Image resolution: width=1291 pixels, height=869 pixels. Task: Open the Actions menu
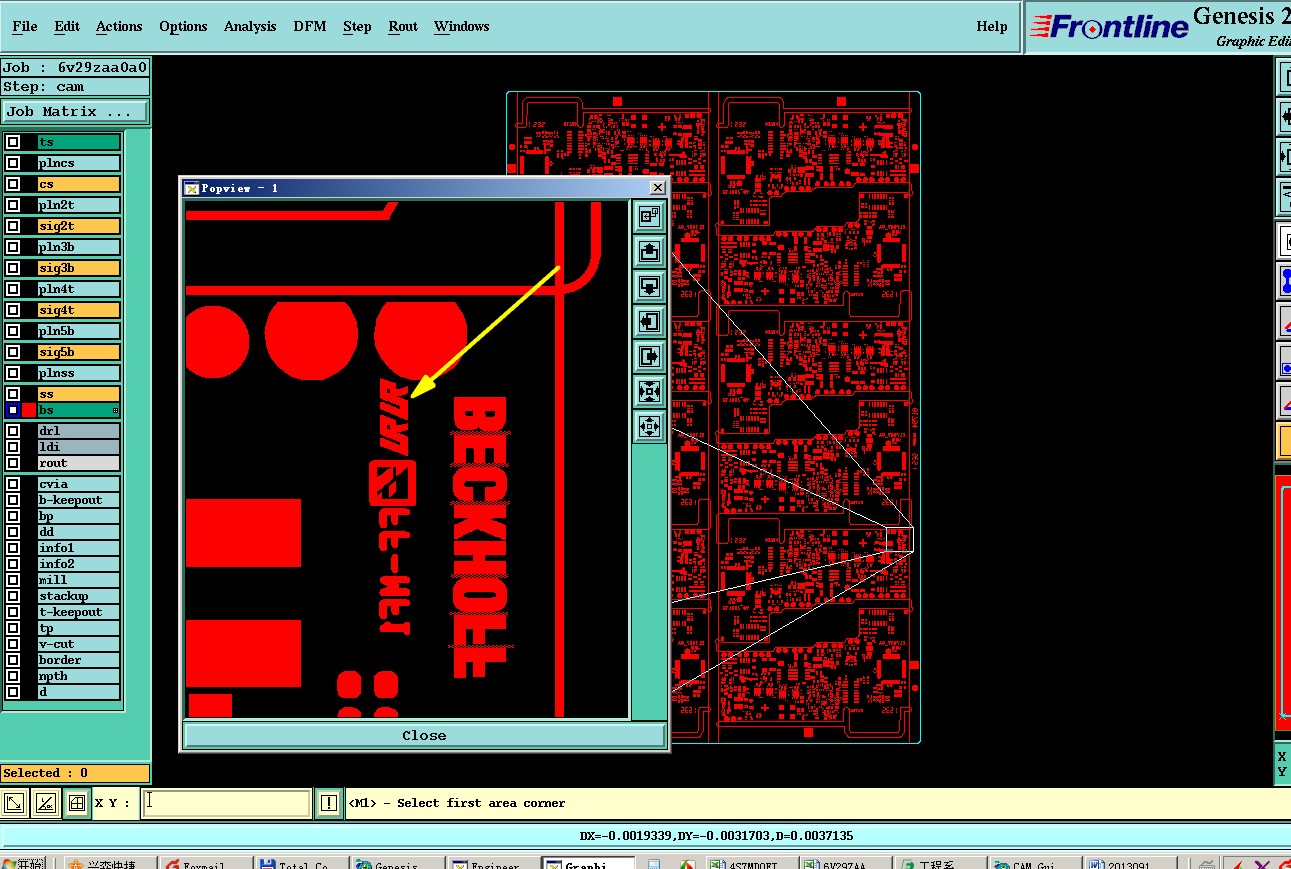click(x=119, y=27)
